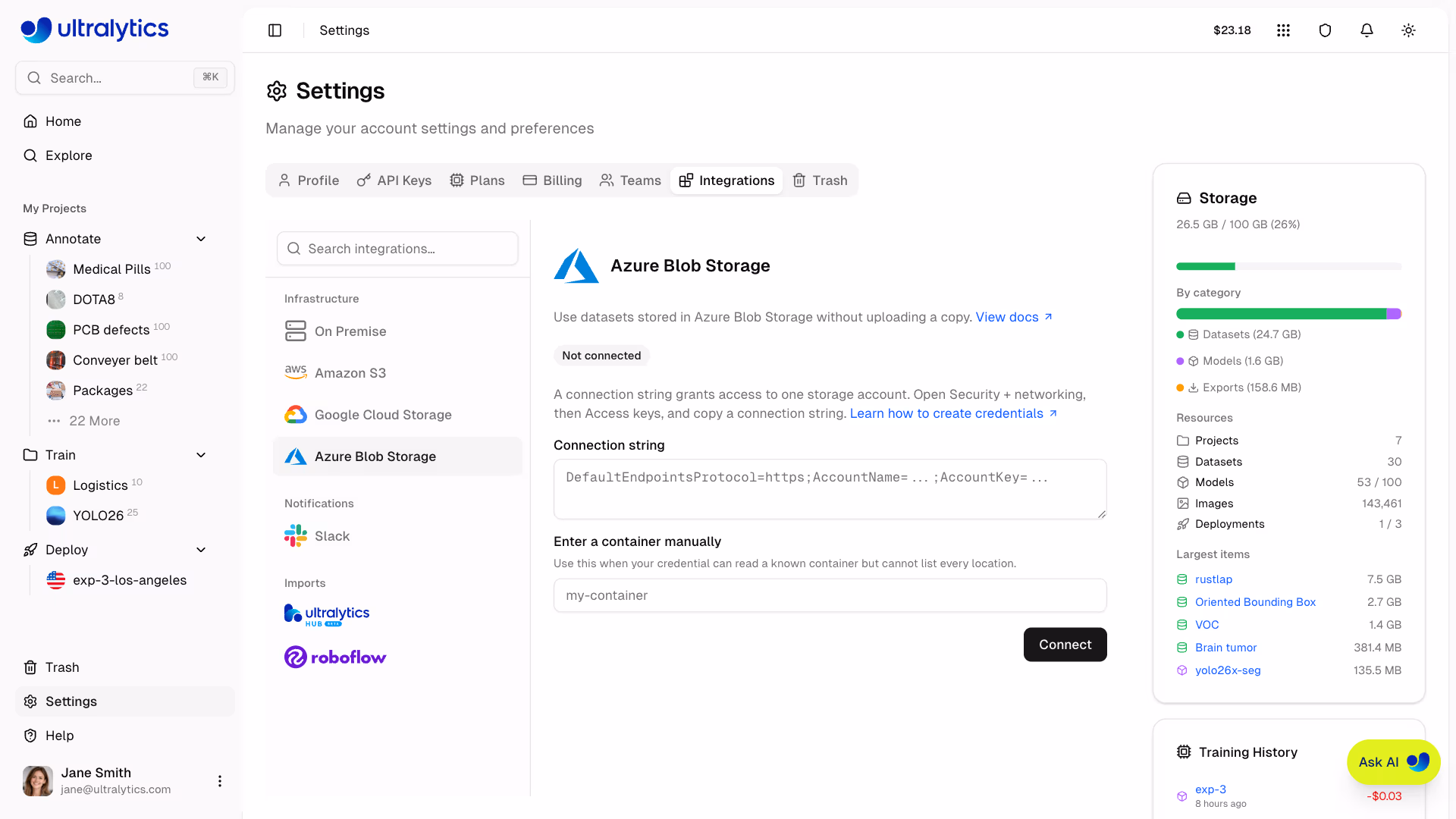1456x819 pixels.
Task: Open Oriented Bounding Box dataset link
Action: coord(1255,602)
